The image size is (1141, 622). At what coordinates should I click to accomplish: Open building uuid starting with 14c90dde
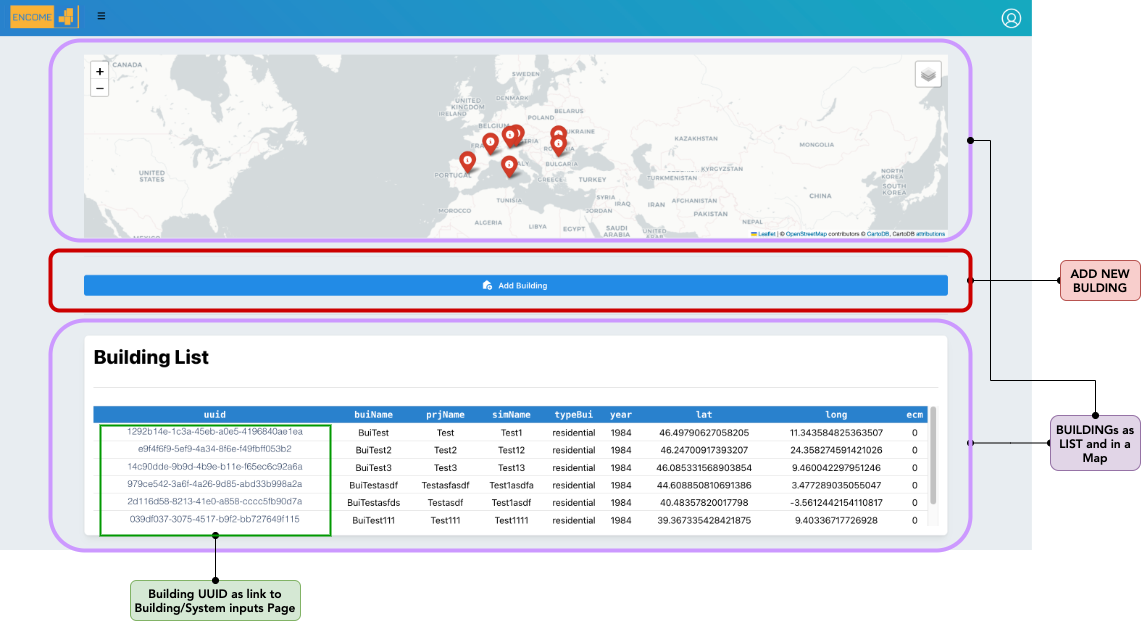coord(215,466)
